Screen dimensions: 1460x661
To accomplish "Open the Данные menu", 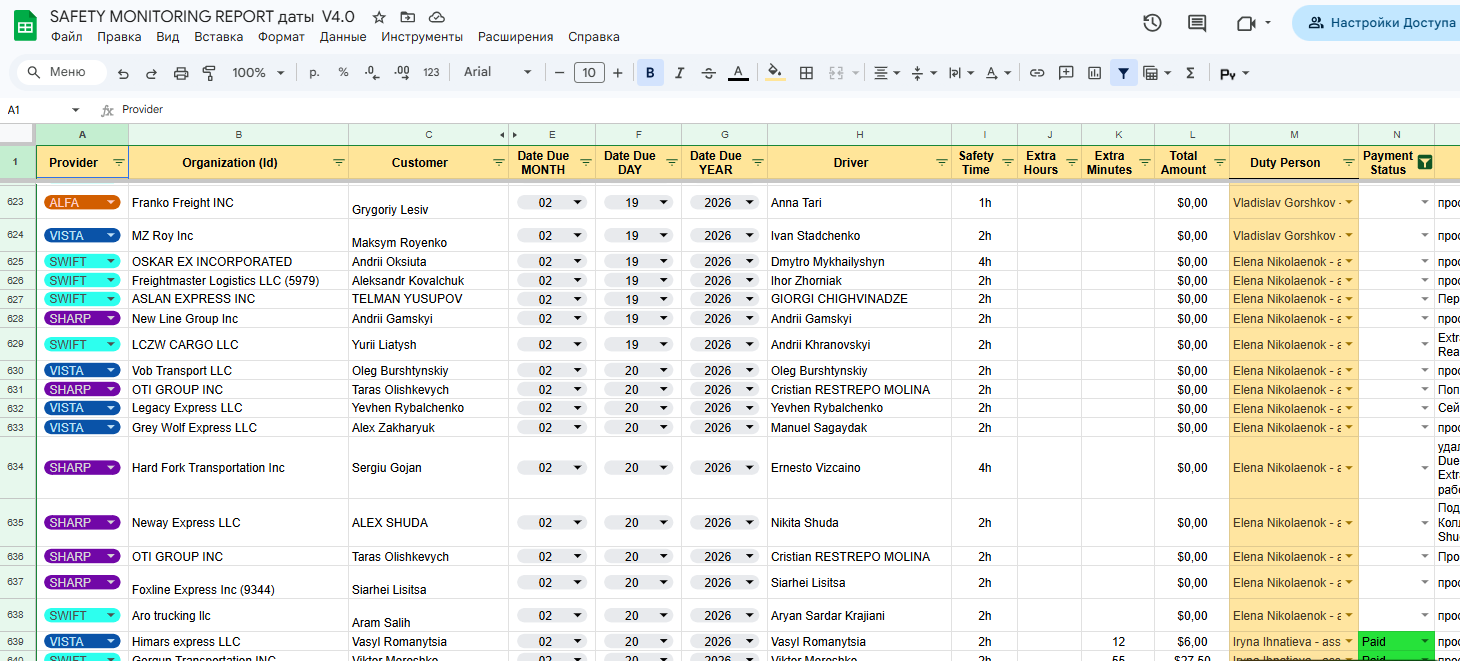I will coord(343,37).
